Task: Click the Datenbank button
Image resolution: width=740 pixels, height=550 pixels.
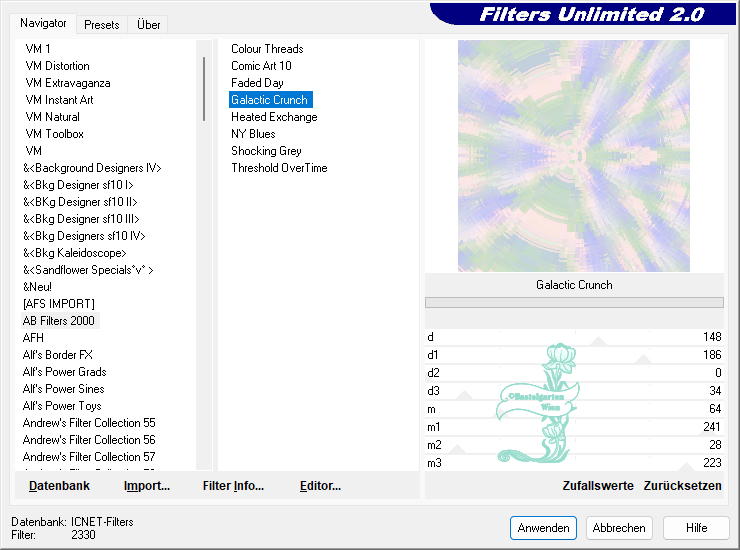Action: pyautogui.click(x=59, y=486)
